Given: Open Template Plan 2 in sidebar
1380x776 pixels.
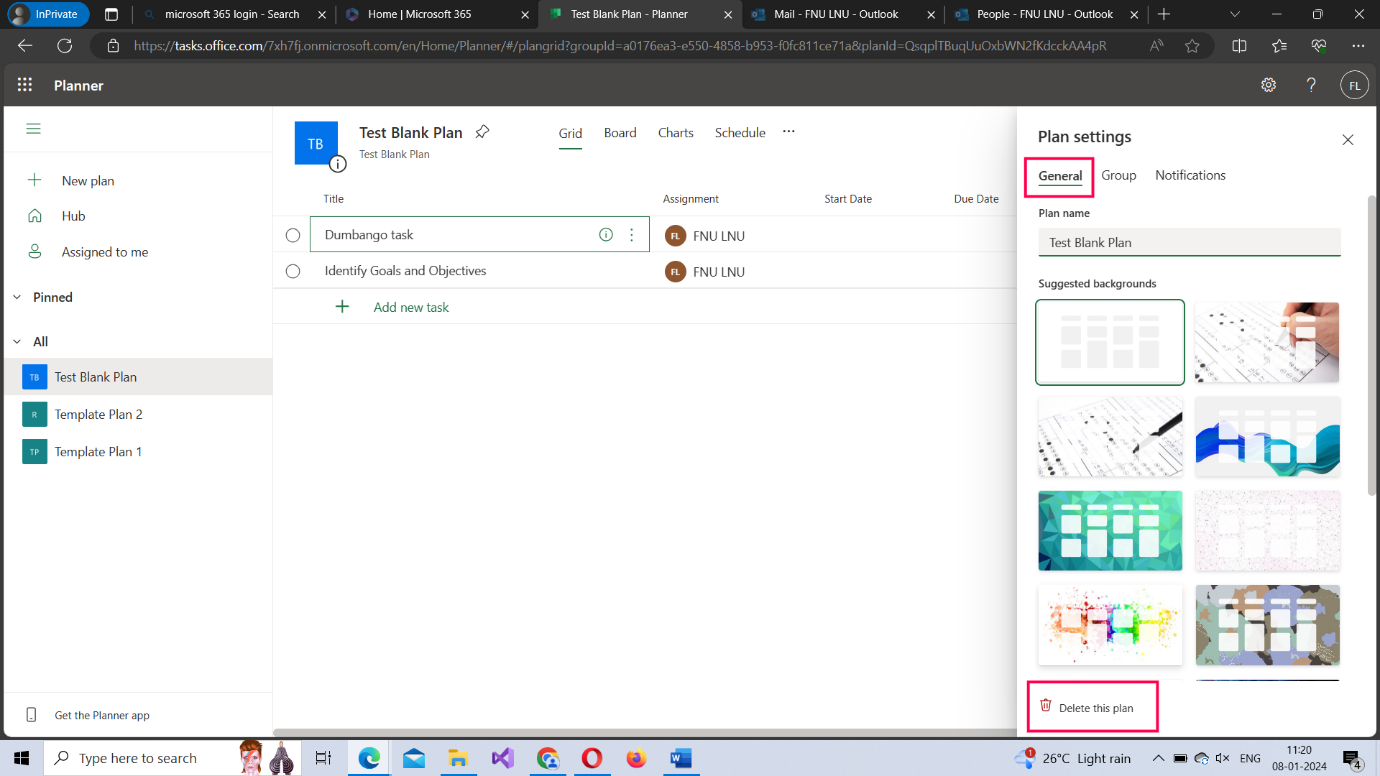Looking at the screenshot, I should click(x=137, y=414).
